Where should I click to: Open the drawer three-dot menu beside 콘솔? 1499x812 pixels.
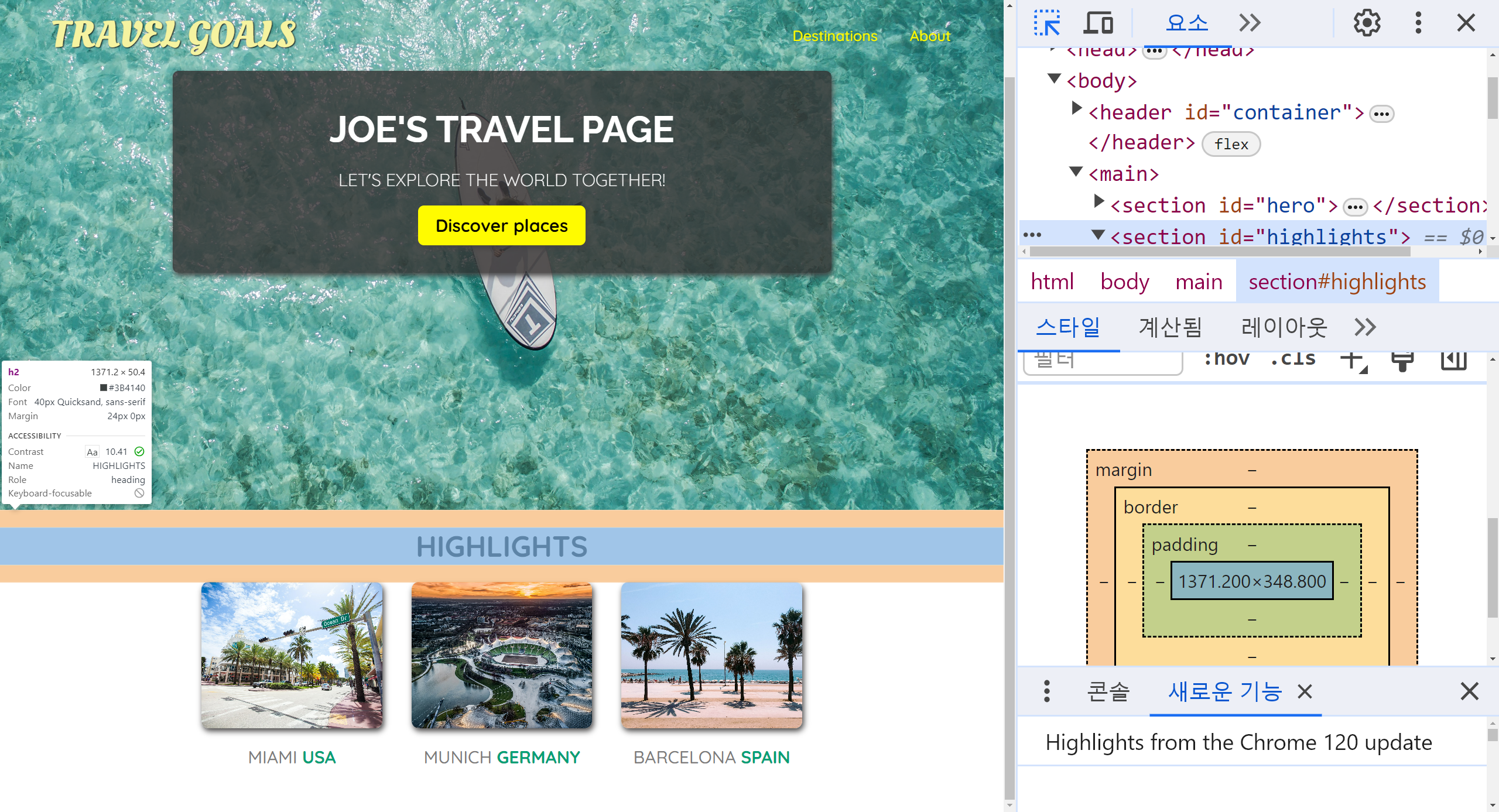(1047, 691)
